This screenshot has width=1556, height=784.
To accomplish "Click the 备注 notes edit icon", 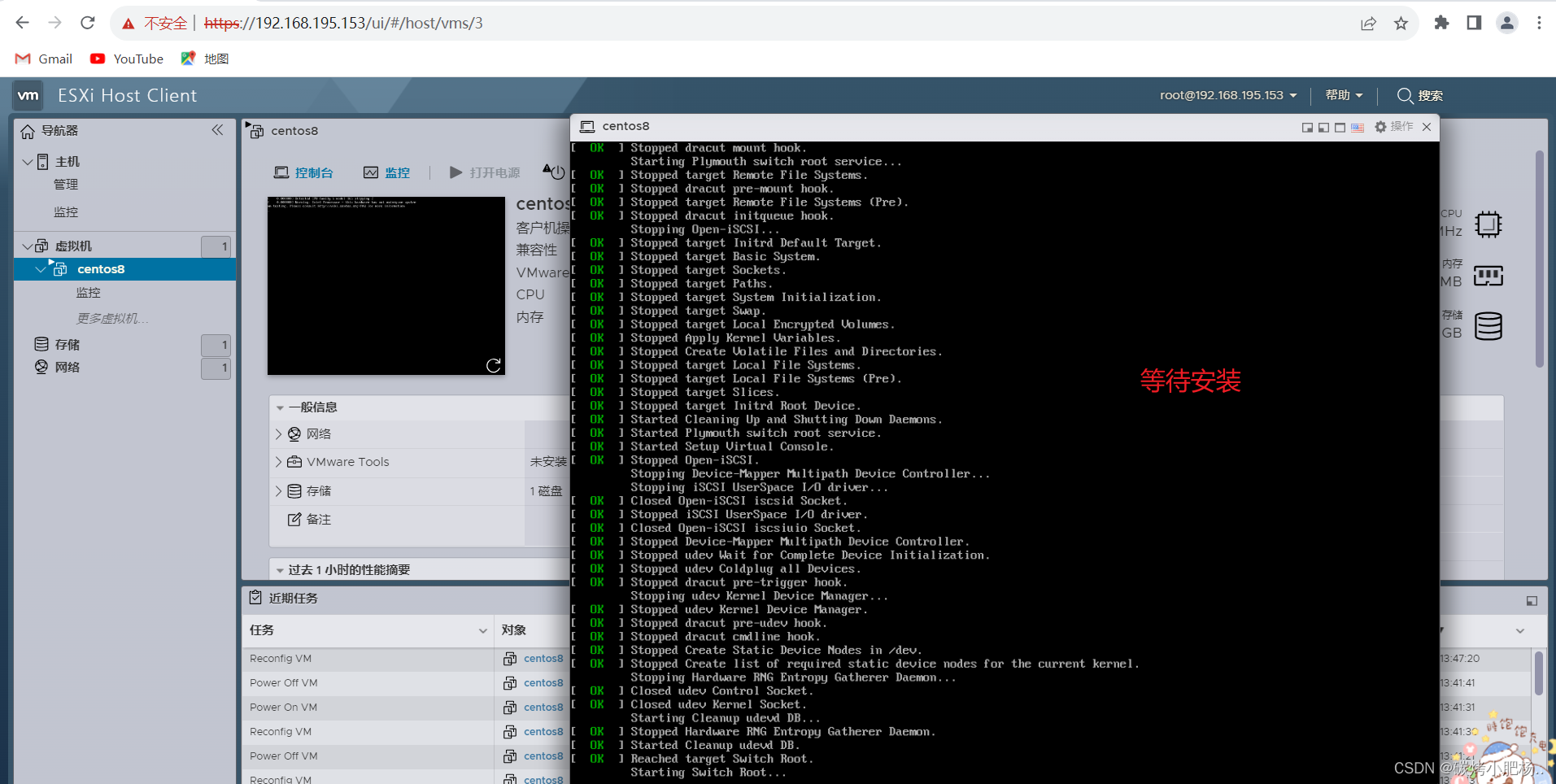I will coord(294,519).
